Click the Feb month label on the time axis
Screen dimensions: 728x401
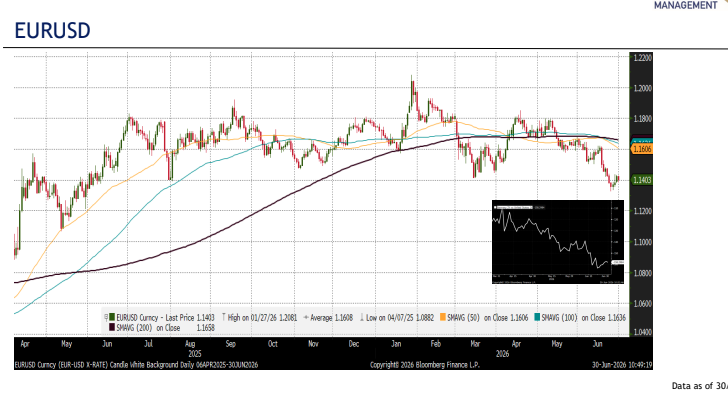[x=436, y=344]
